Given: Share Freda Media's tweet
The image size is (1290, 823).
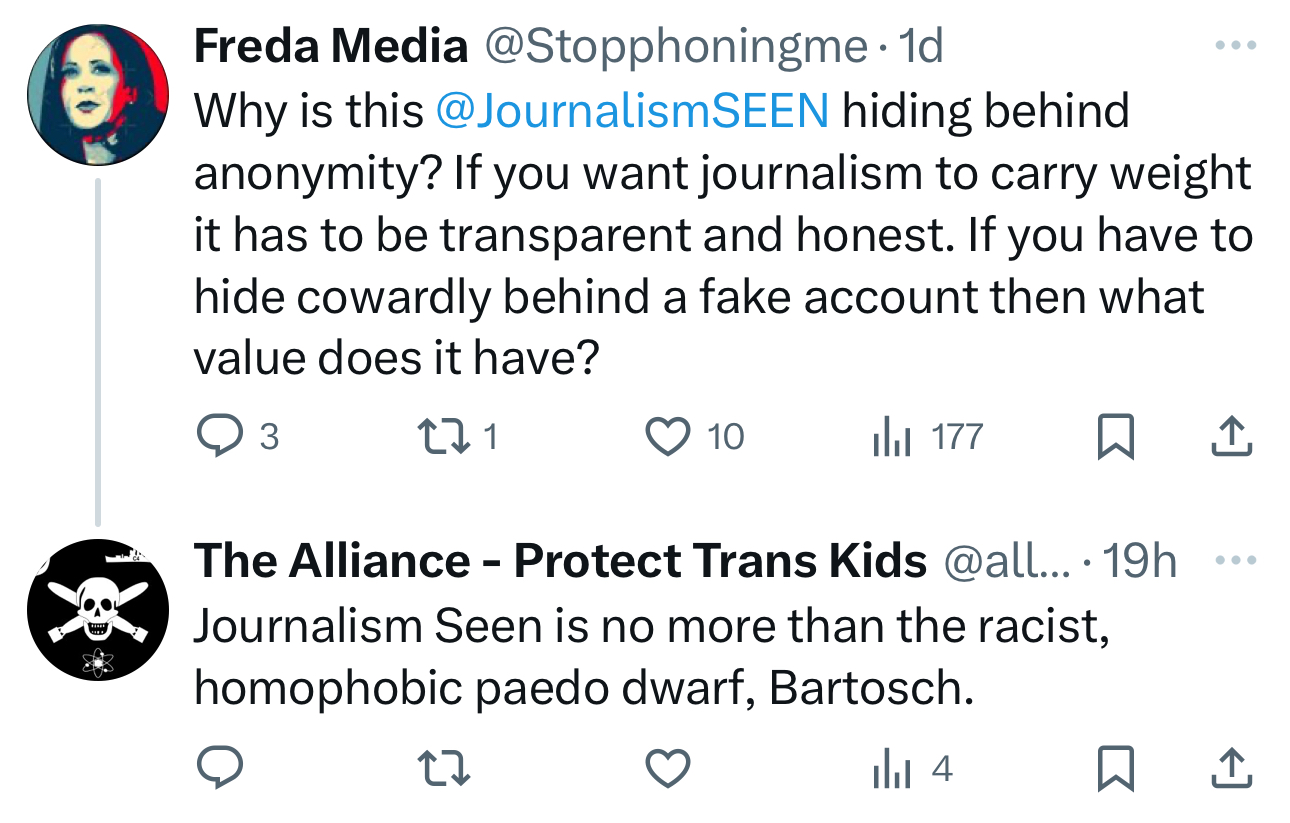Looking at the screenshot, I should [1231, 437].
